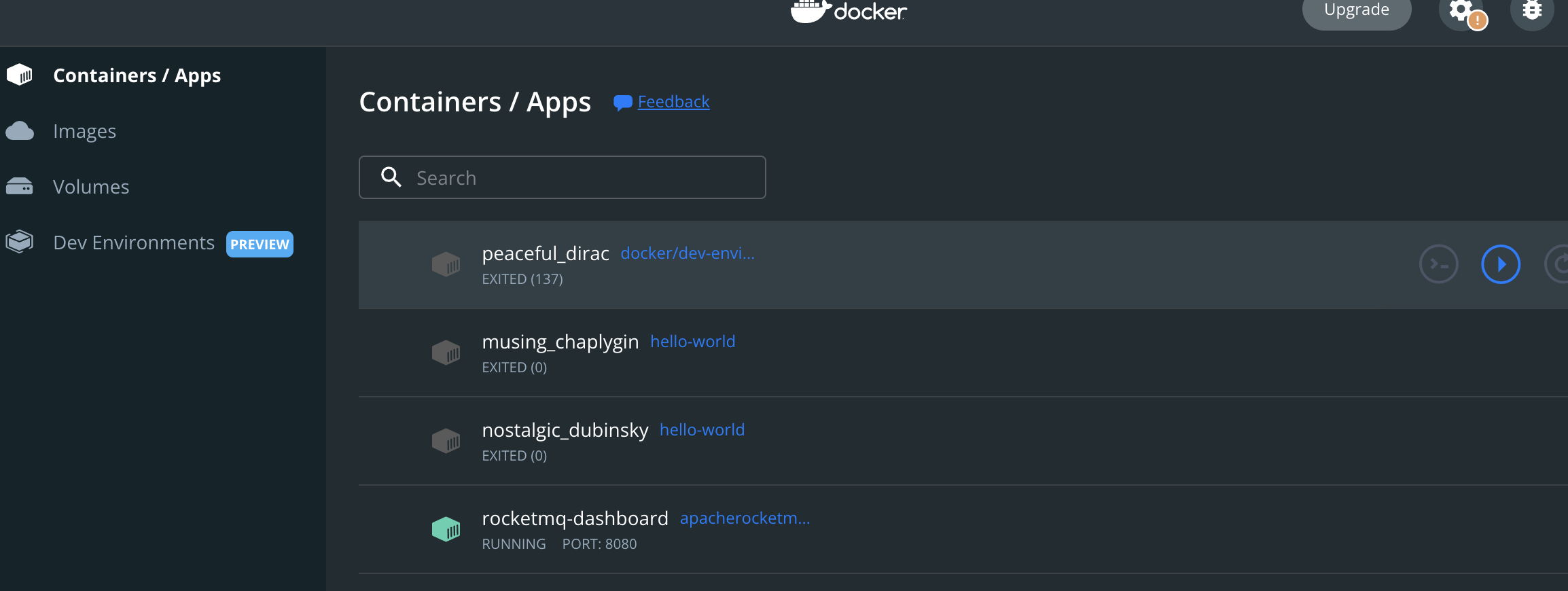Select Containers / Apps in the sidebar

pos(137,75)
